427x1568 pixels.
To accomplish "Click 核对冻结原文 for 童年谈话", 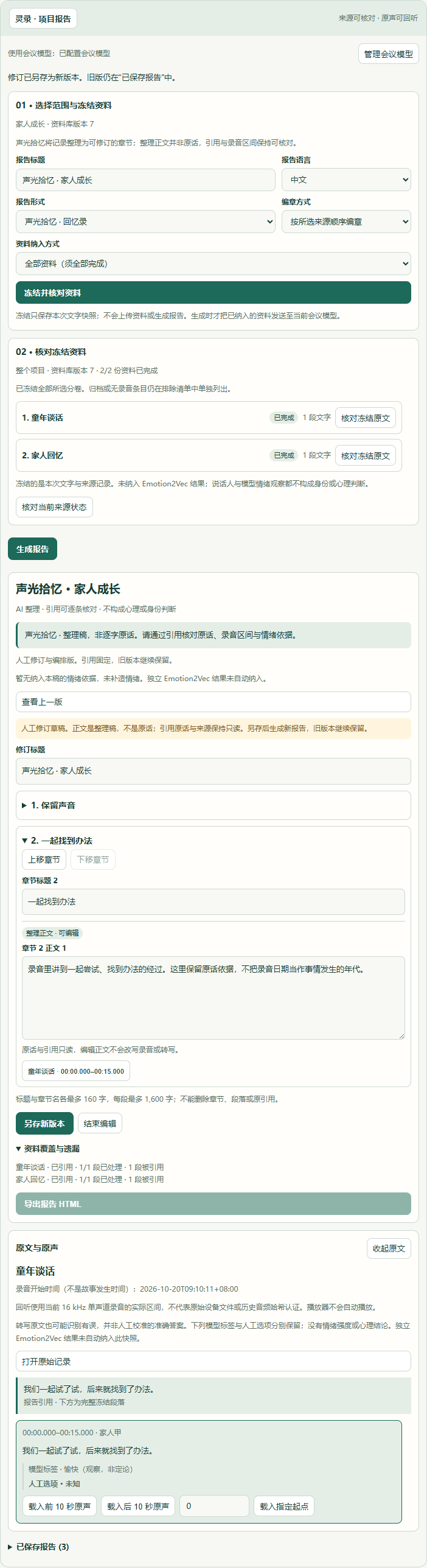I will [366, 418].
